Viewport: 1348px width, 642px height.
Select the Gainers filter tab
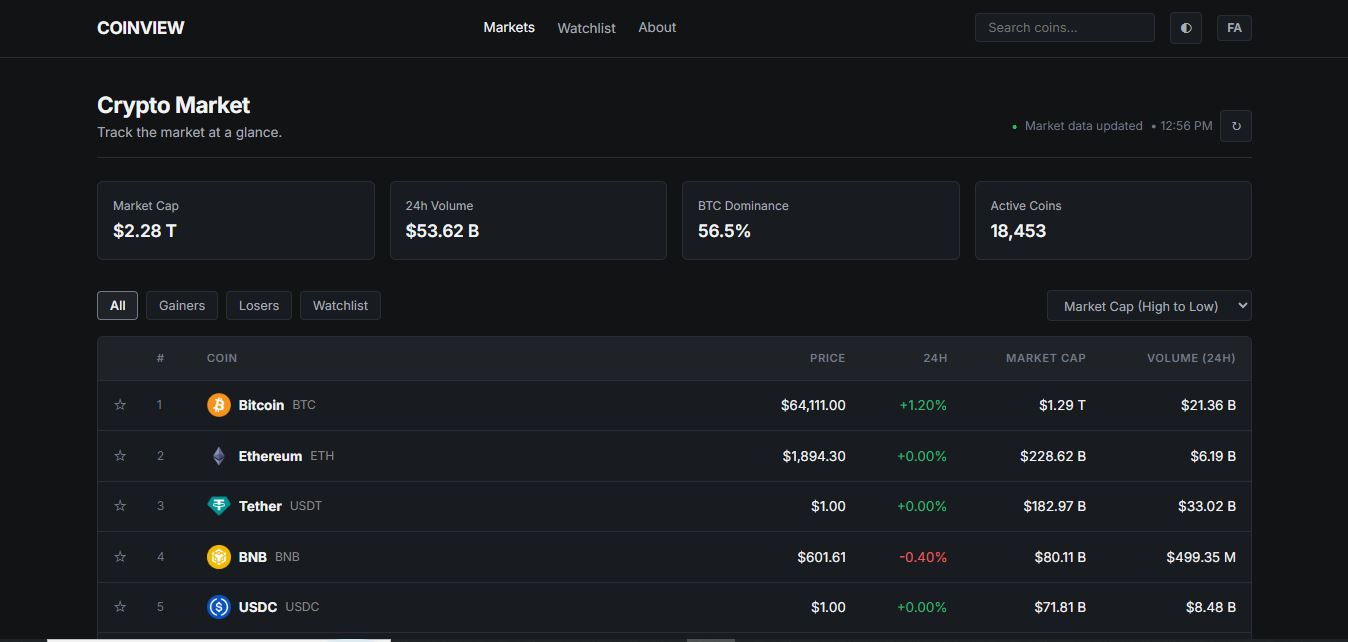182,305
